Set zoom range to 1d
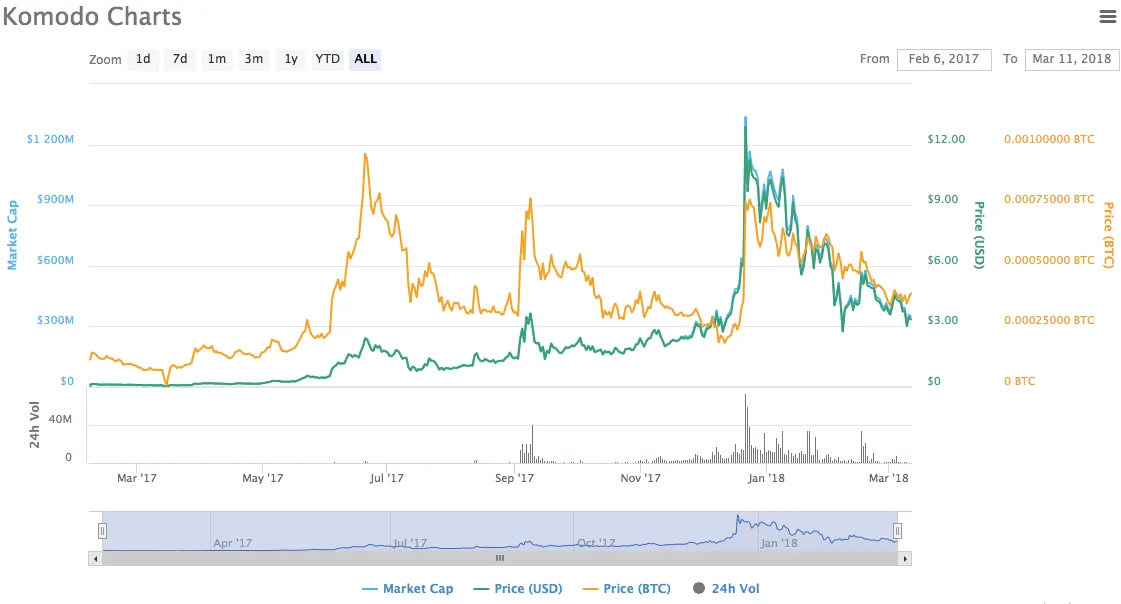1121x604 pixels. click(143, 59)
